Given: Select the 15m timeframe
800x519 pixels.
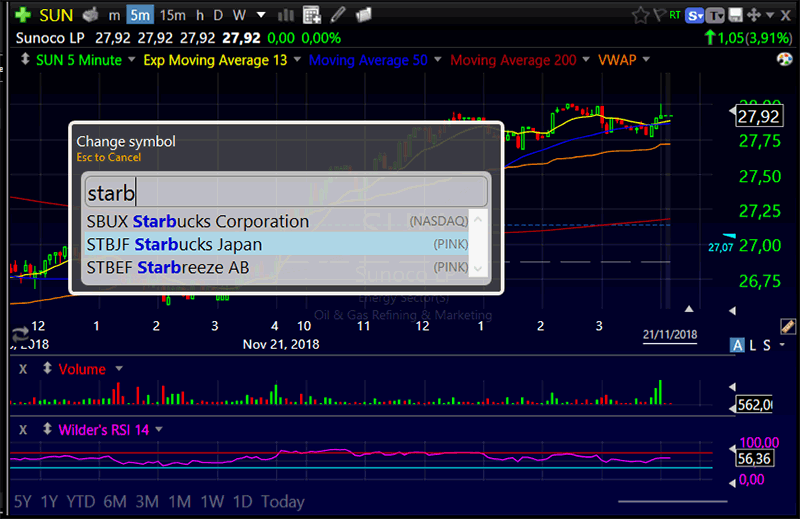Looking at the screenshot, I should (x=172, y=15).
